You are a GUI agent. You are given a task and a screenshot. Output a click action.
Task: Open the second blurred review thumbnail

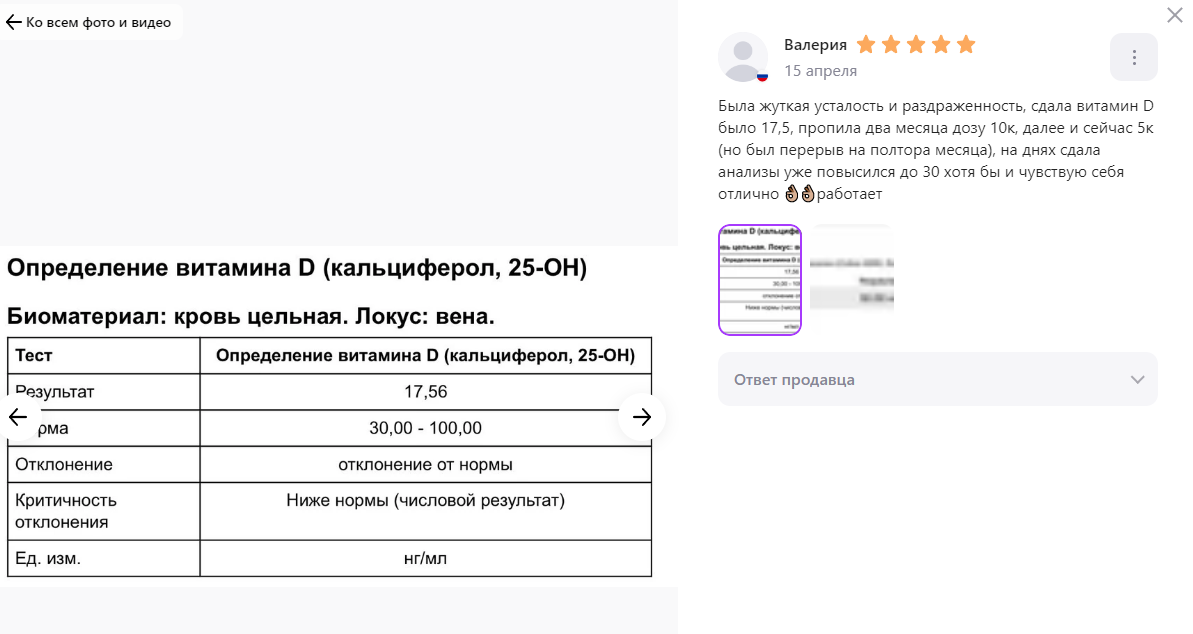coord(851,280)
